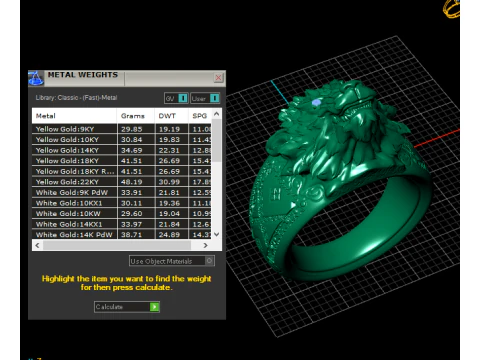Select the White Gold:14K PdW row
Viewport: 480px width, 360px height.
122,234
